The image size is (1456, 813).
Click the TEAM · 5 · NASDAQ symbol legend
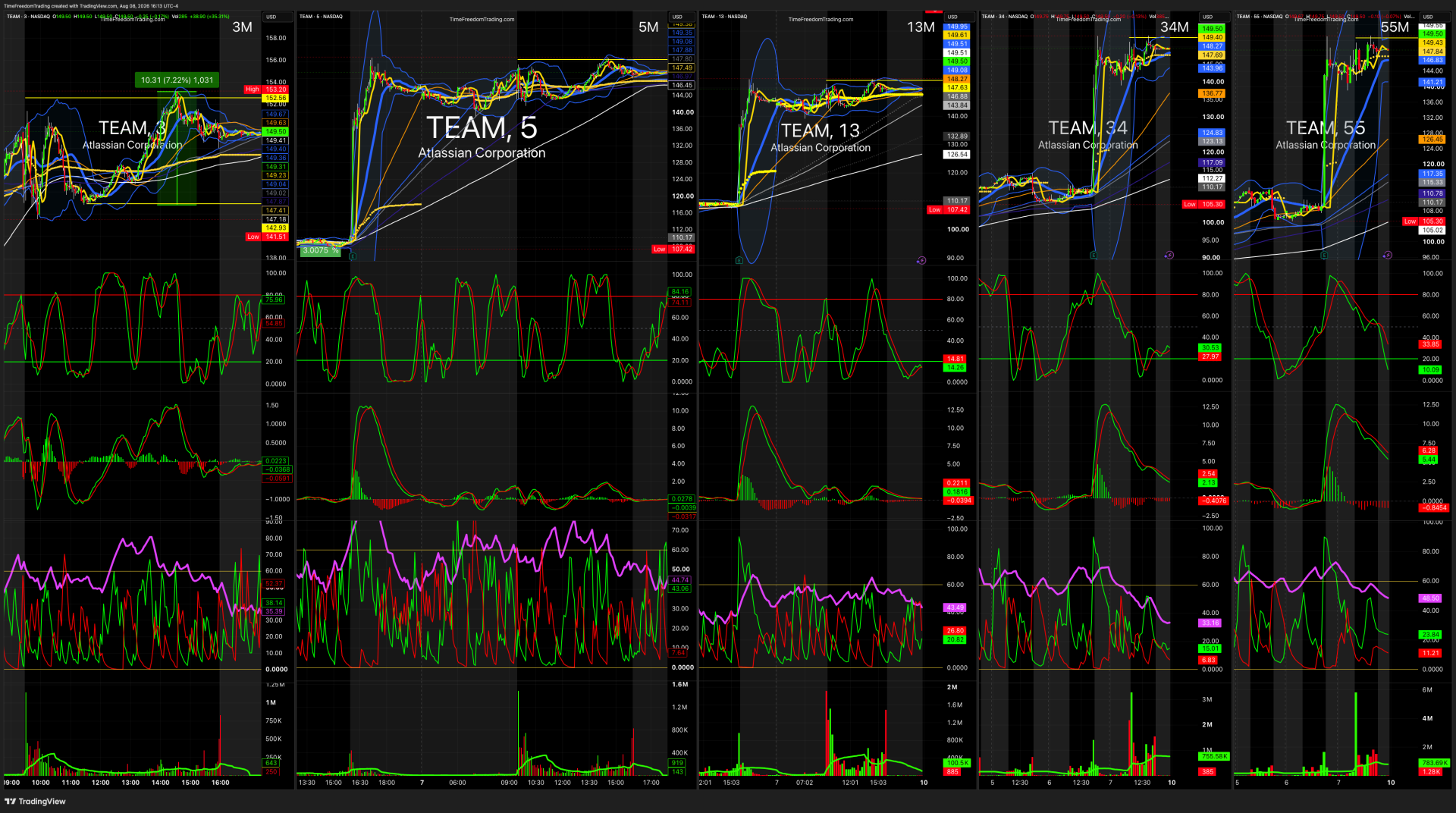pyautogui.click(x=321, y=16)
